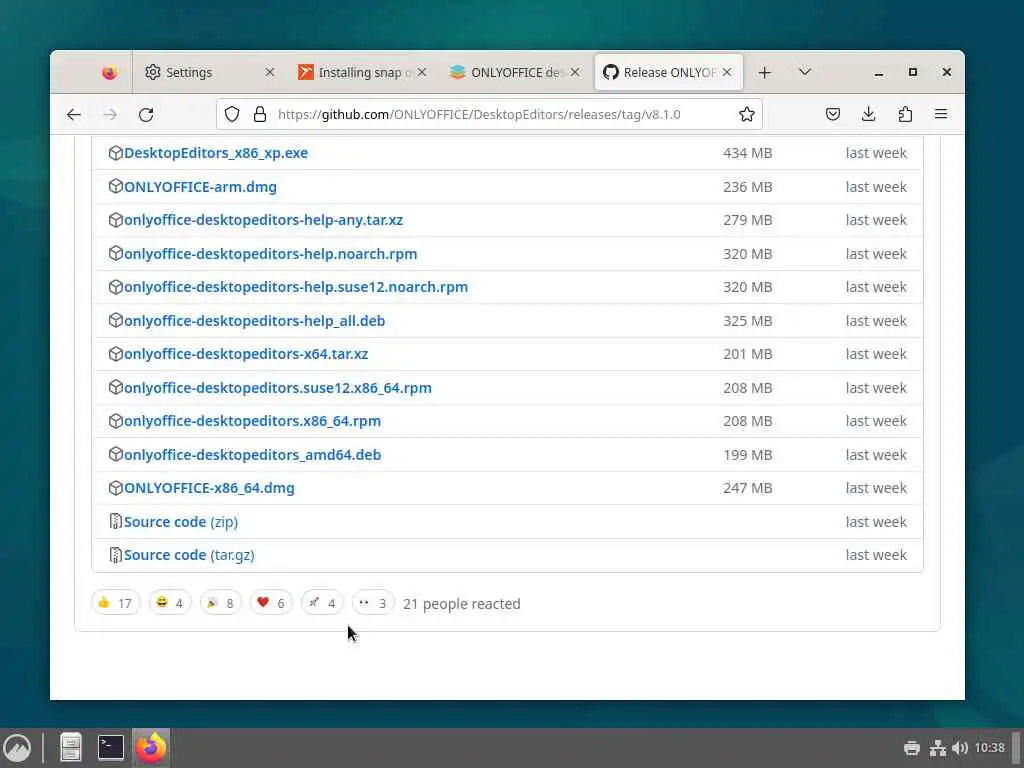The width and height of the screenshot is (1024, 768).
Task: Click the Firefox taskbar icon
Action: click(151, 748)
